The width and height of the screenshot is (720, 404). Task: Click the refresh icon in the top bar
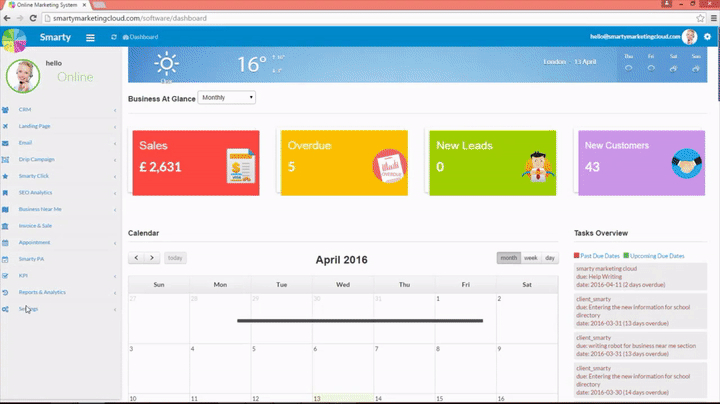pyautogui.click(x=113, y=38)
